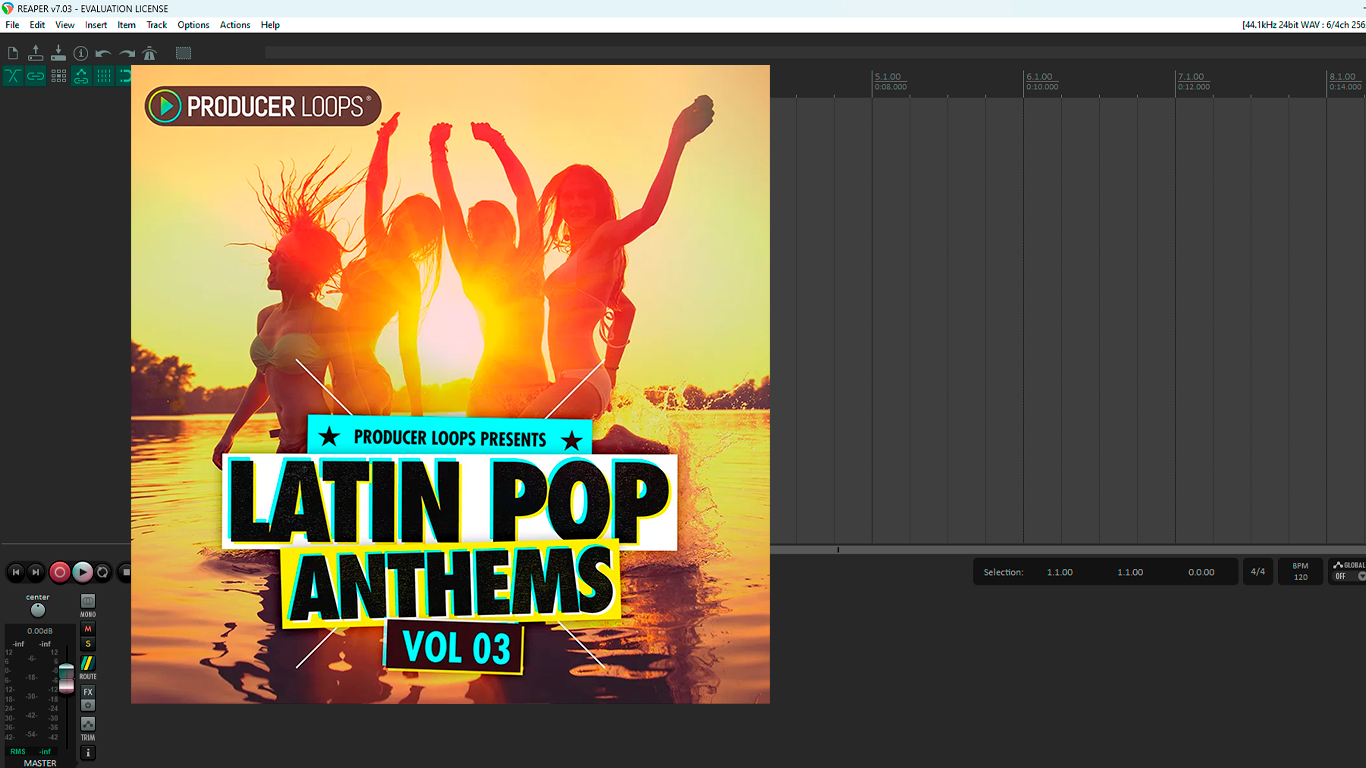Click the Open Project icon

(36, 53)
